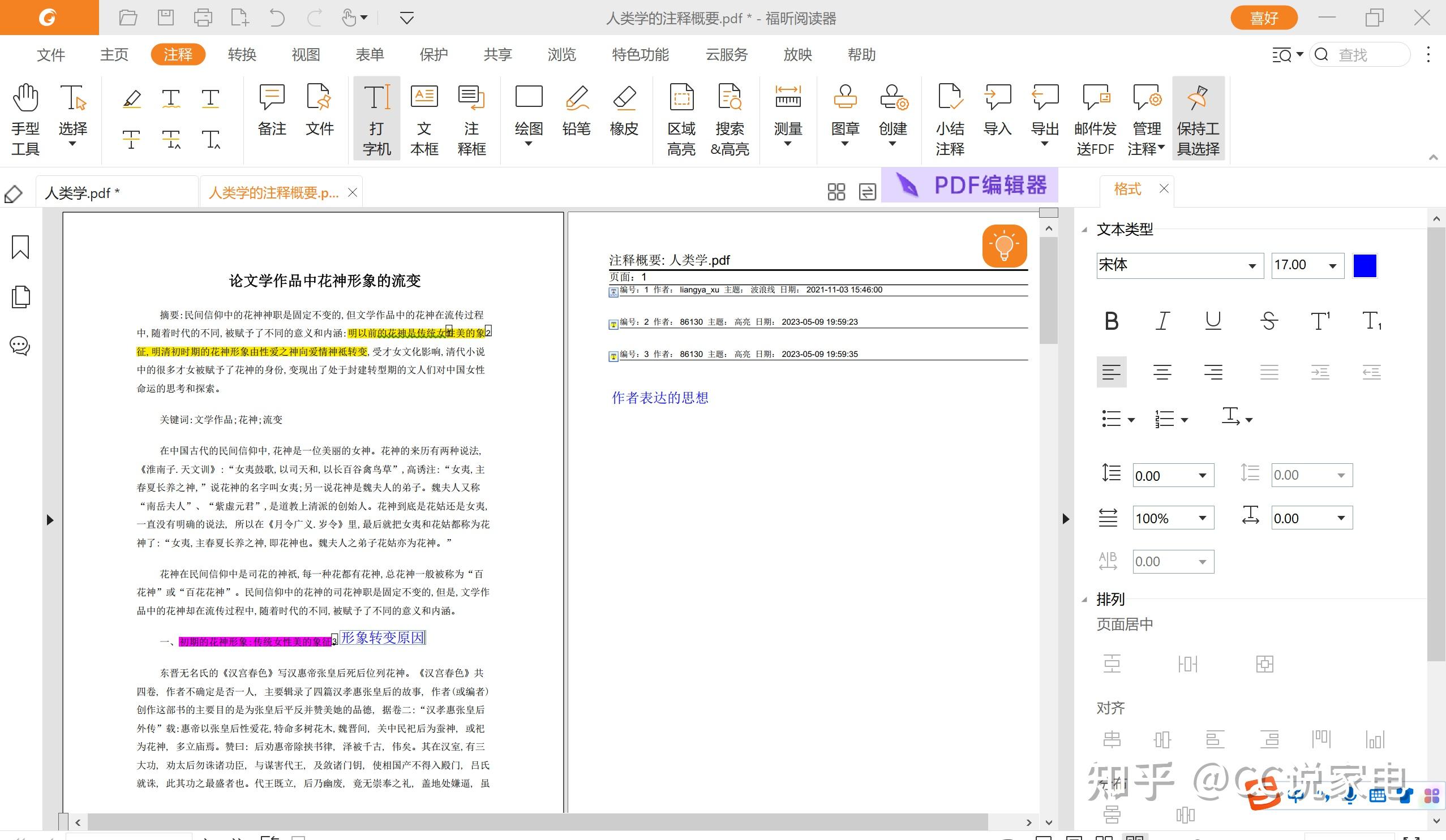Viewport: 1446px width, 840px height.
Task: Expand the left navigation panel arrow
Action: tap(50, 519)
